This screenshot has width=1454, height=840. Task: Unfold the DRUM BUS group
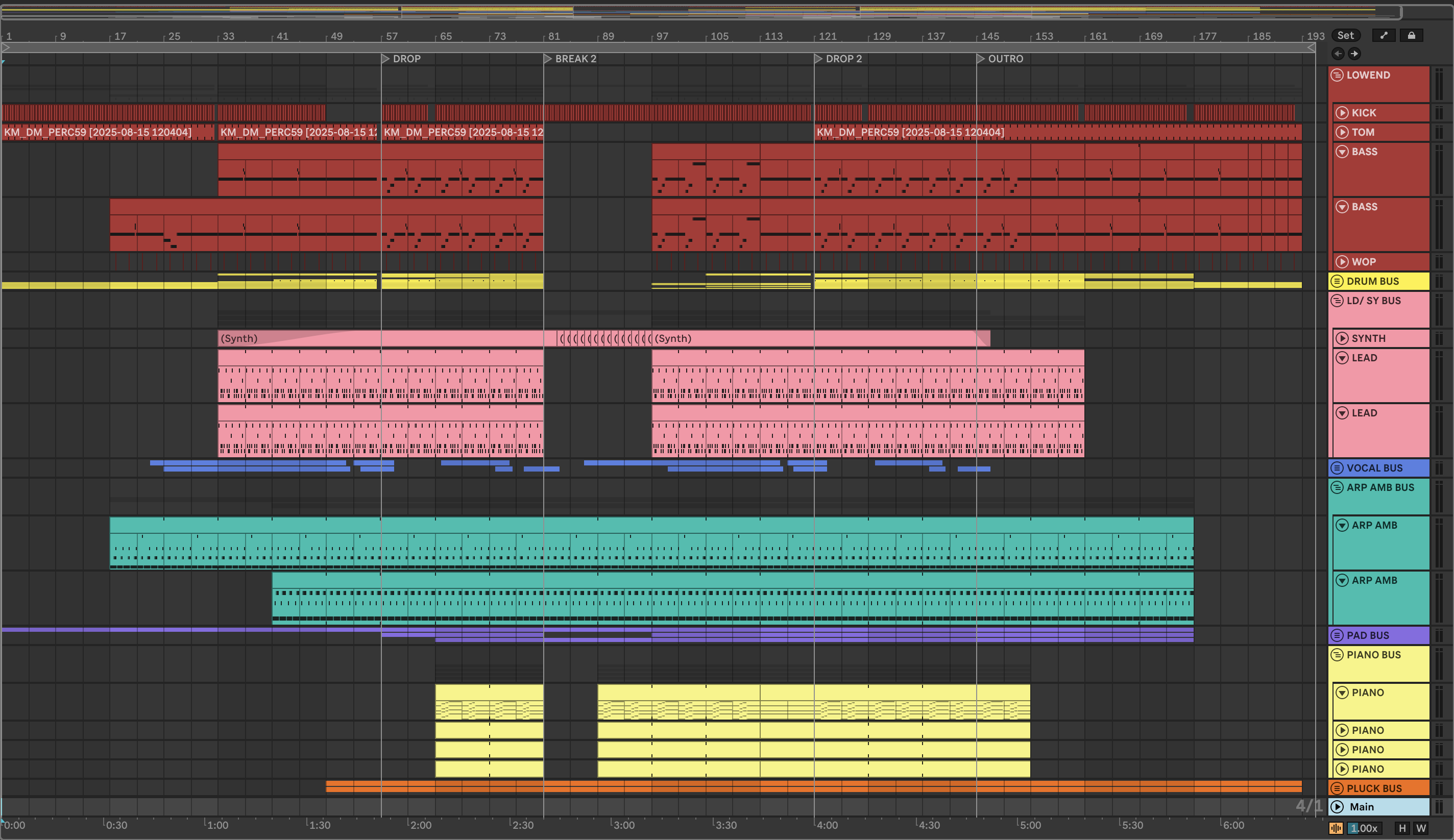pos(1337,281)
